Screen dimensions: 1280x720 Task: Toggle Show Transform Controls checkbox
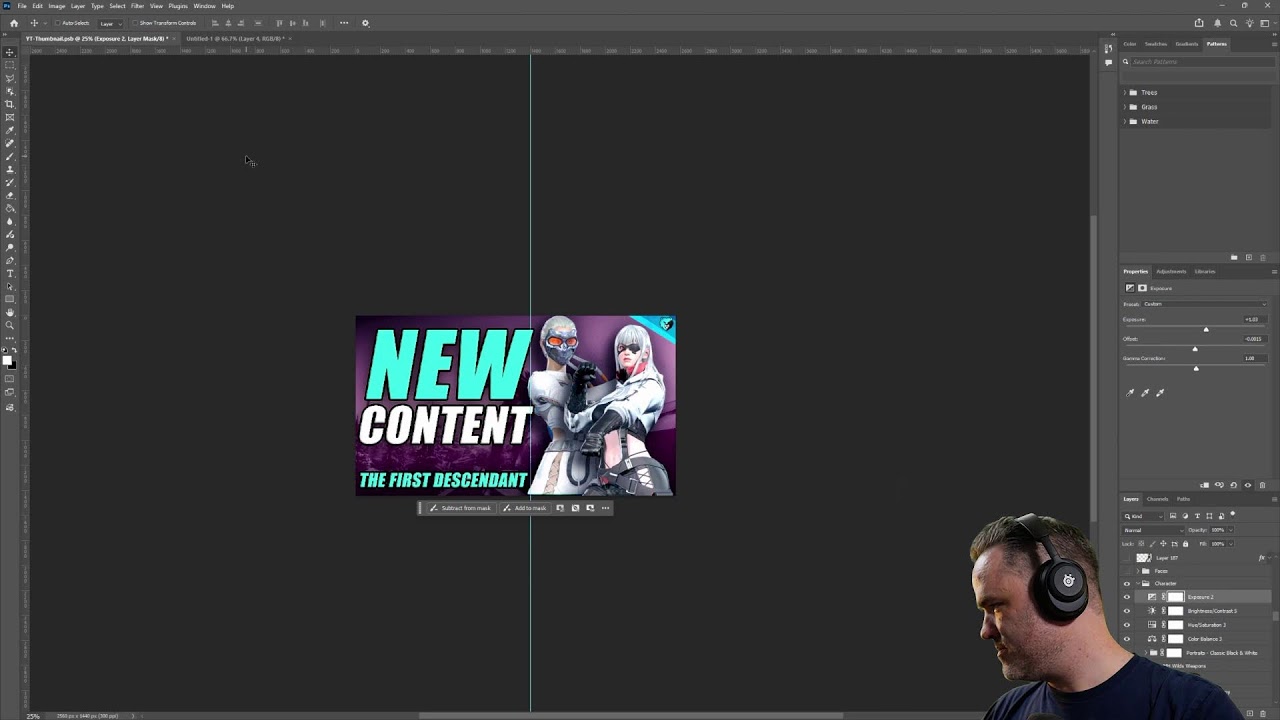(135, 23)
